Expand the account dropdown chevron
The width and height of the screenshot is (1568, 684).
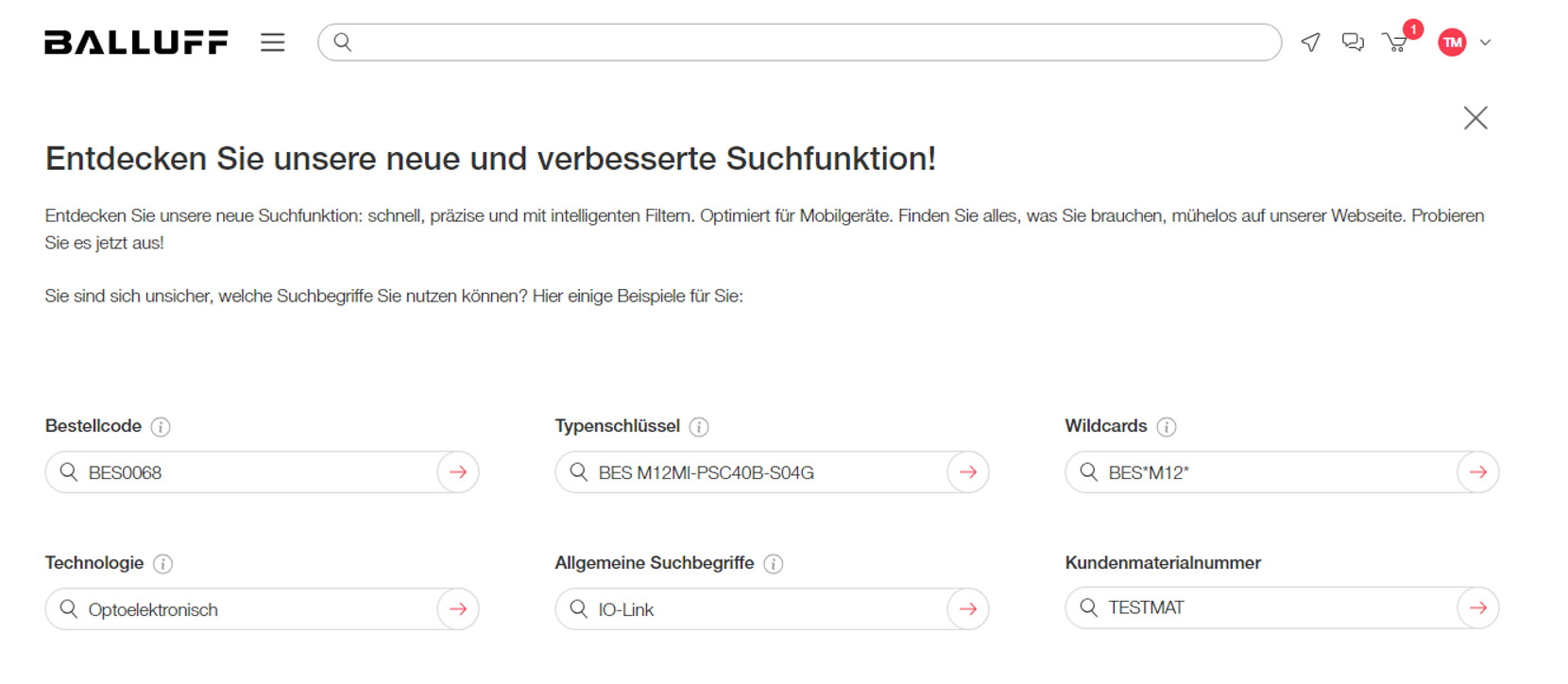pyautogui.click(x=1485, y=43)
